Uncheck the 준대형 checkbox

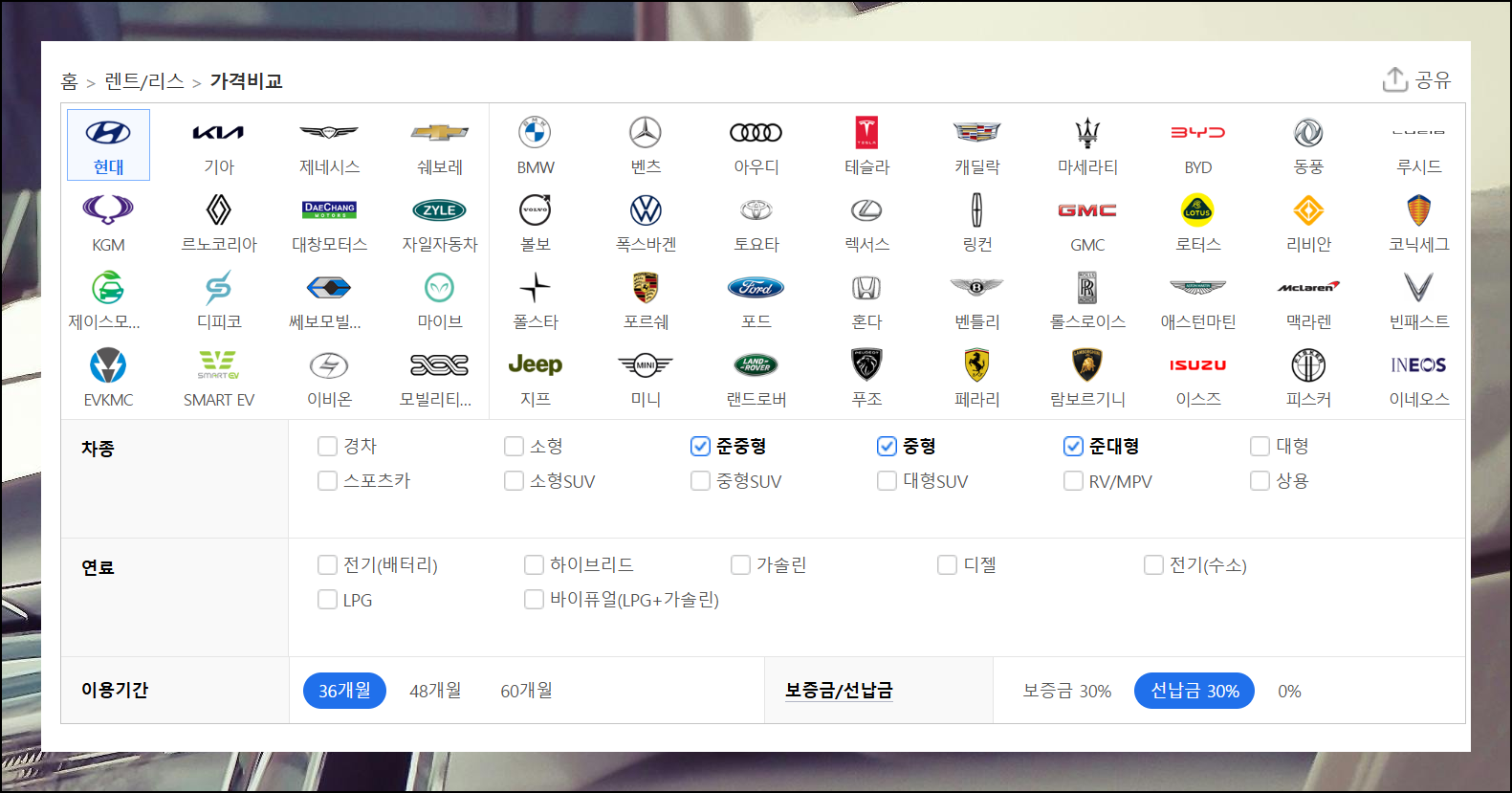pyautogui.click(x=1073, y=446)
